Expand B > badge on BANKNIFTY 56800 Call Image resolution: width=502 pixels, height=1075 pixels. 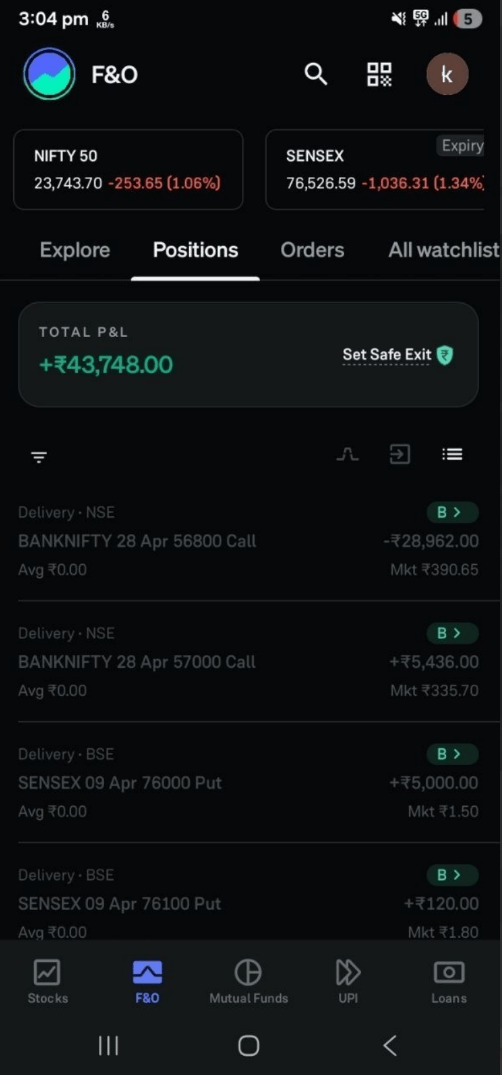tap(453, 512)
